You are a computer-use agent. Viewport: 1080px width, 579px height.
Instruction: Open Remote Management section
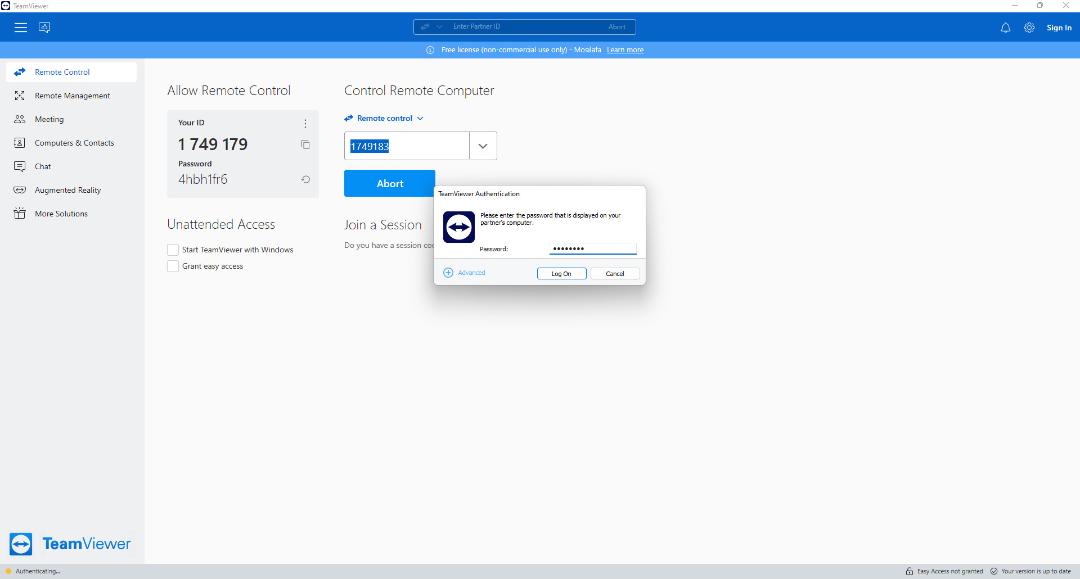point(72,96)
